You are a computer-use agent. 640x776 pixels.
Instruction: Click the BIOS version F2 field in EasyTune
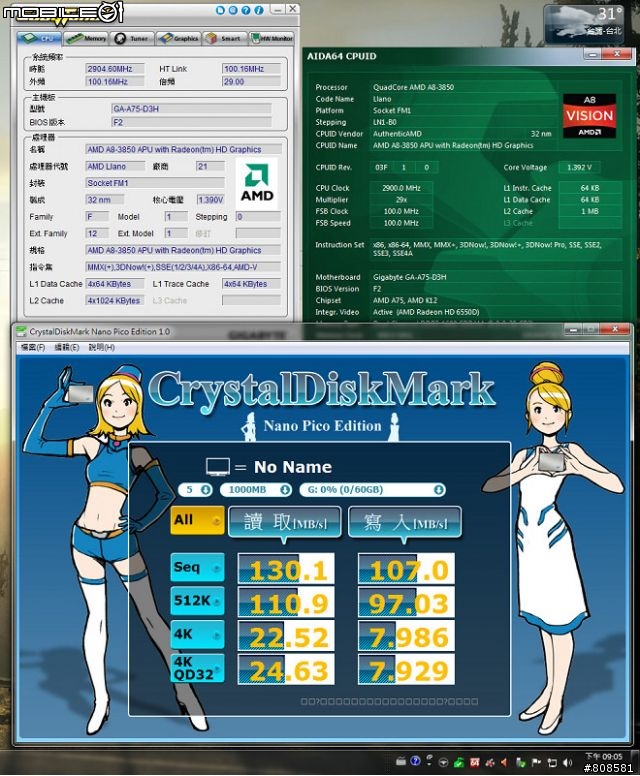(192, 122)
